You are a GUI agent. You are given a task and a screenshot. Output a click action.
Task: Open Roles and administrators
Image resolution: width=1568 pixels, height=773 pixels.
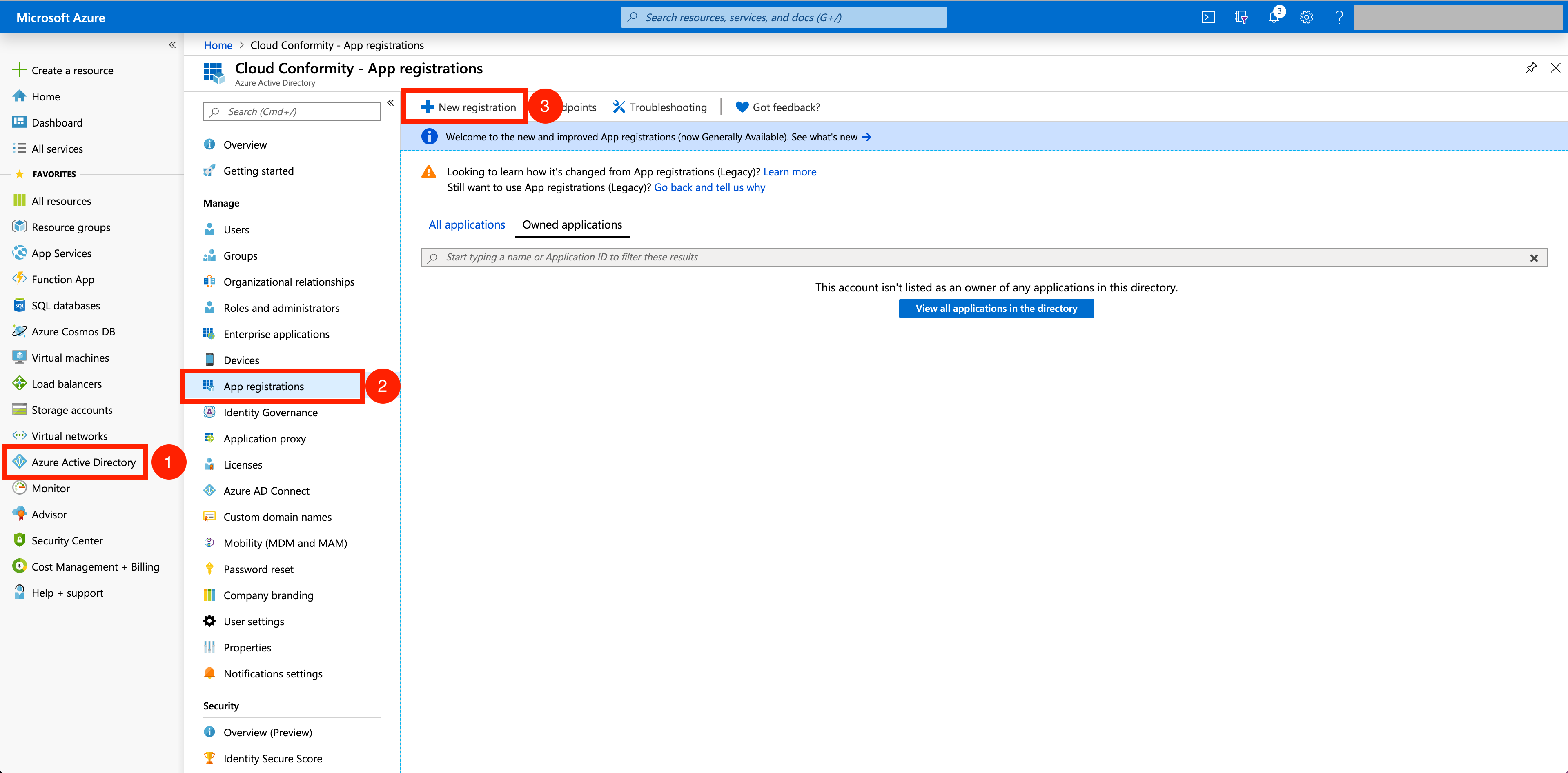272,308
